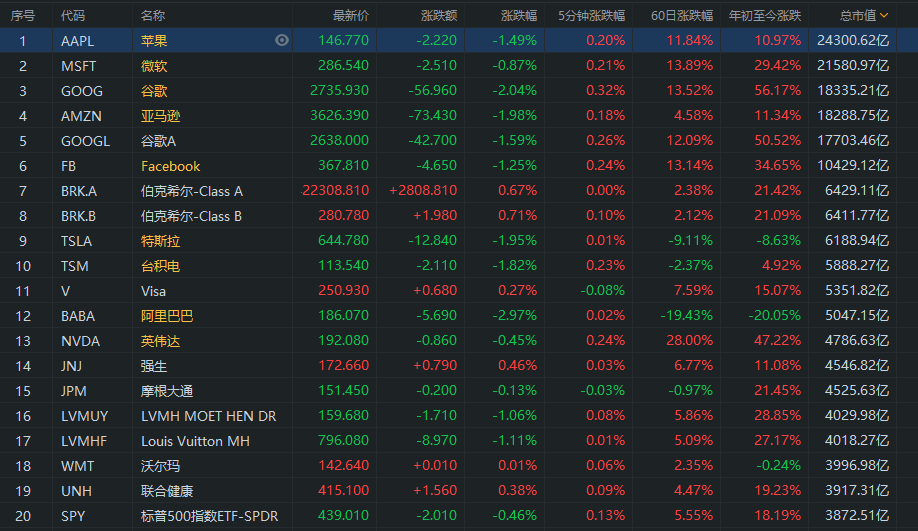918x531 pixels.
Task: Open stock name 伯克希尔-Class B
Action: click(x=191, y=216)
